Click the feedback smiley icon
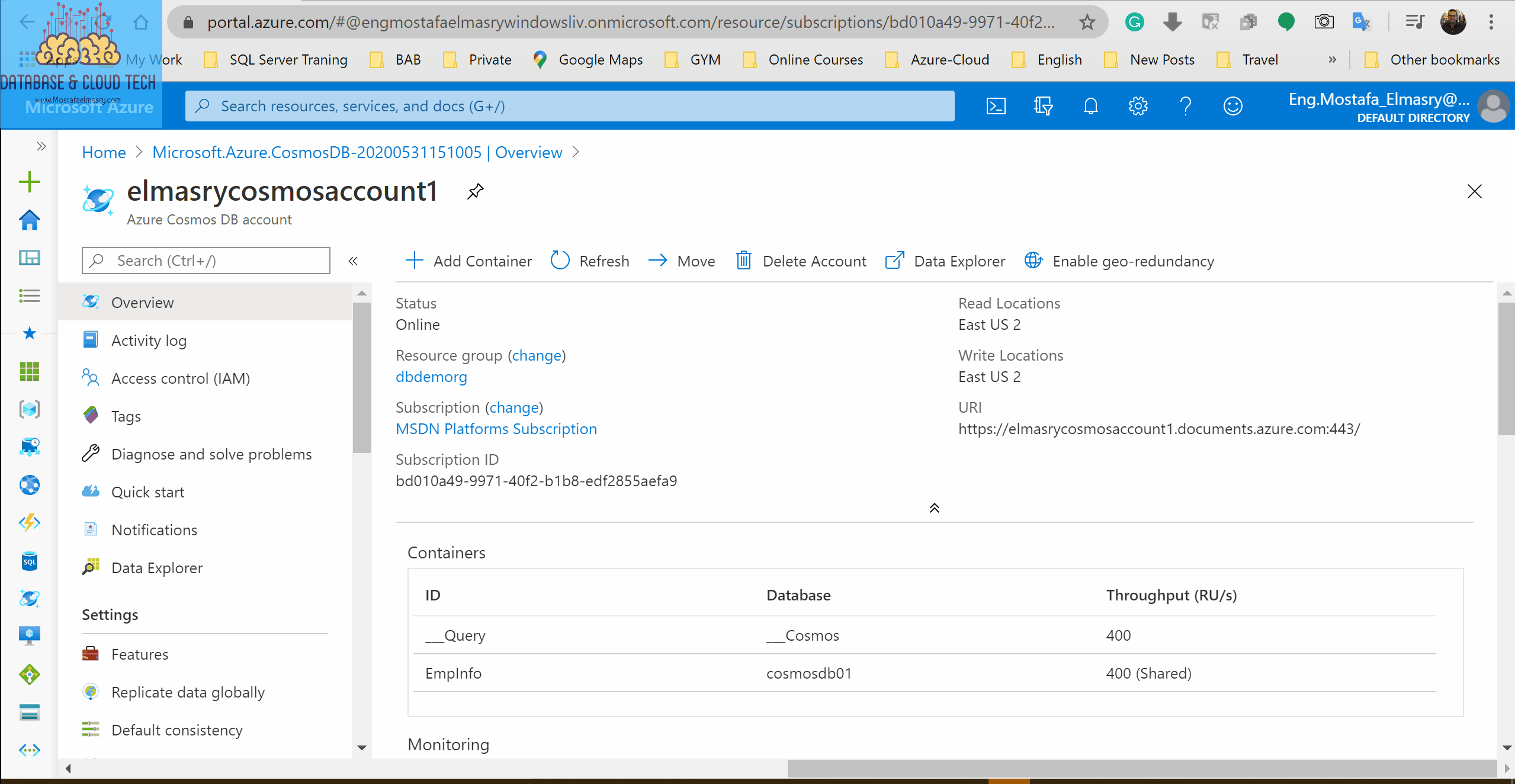This screenshot has width=1515, height=784. pos(1232,107)
